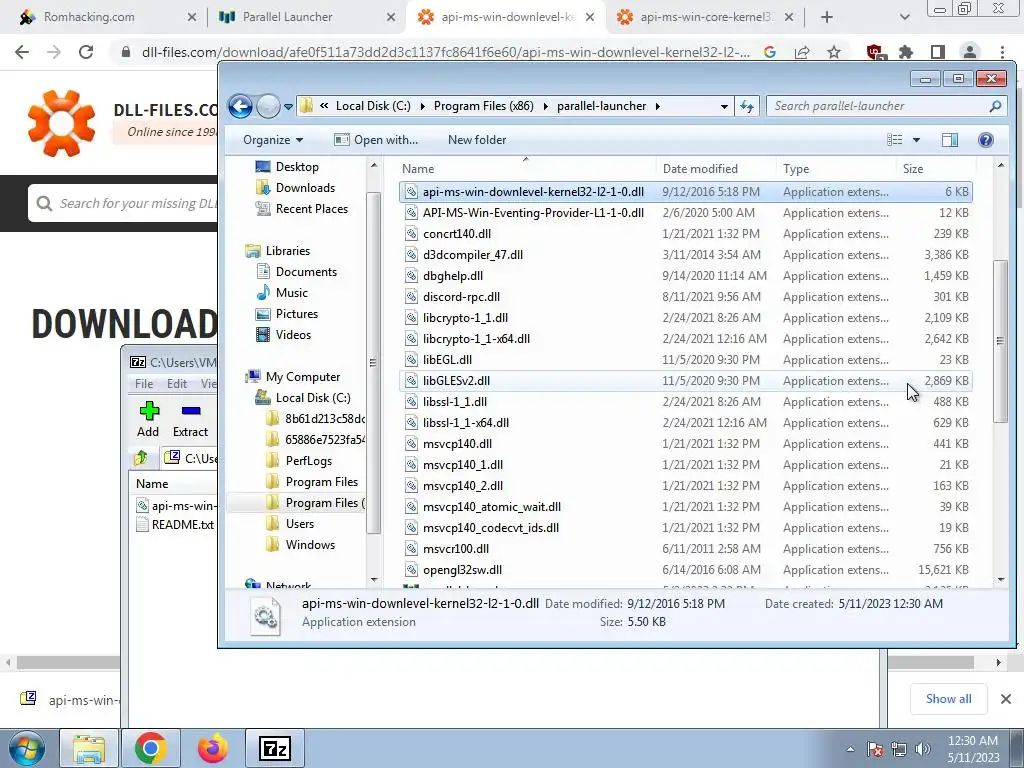Click Program Files (x86) breadcrumb
This screenshot has height=768, width=1024.
click(483, 106)
